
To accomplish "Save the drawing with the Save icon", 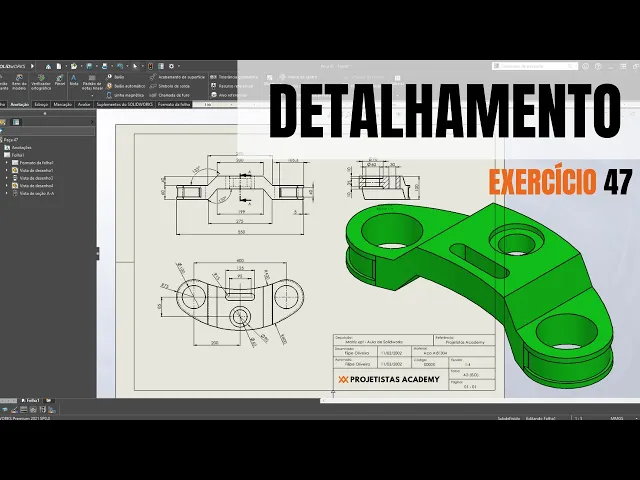I will tap(89, 66).
